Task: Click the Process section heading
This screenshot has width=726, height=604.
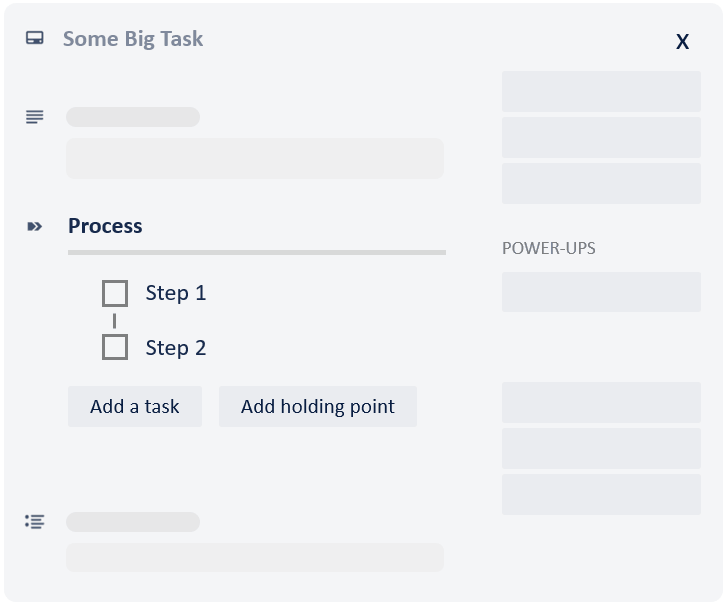Action: click(x=105, y=226)
